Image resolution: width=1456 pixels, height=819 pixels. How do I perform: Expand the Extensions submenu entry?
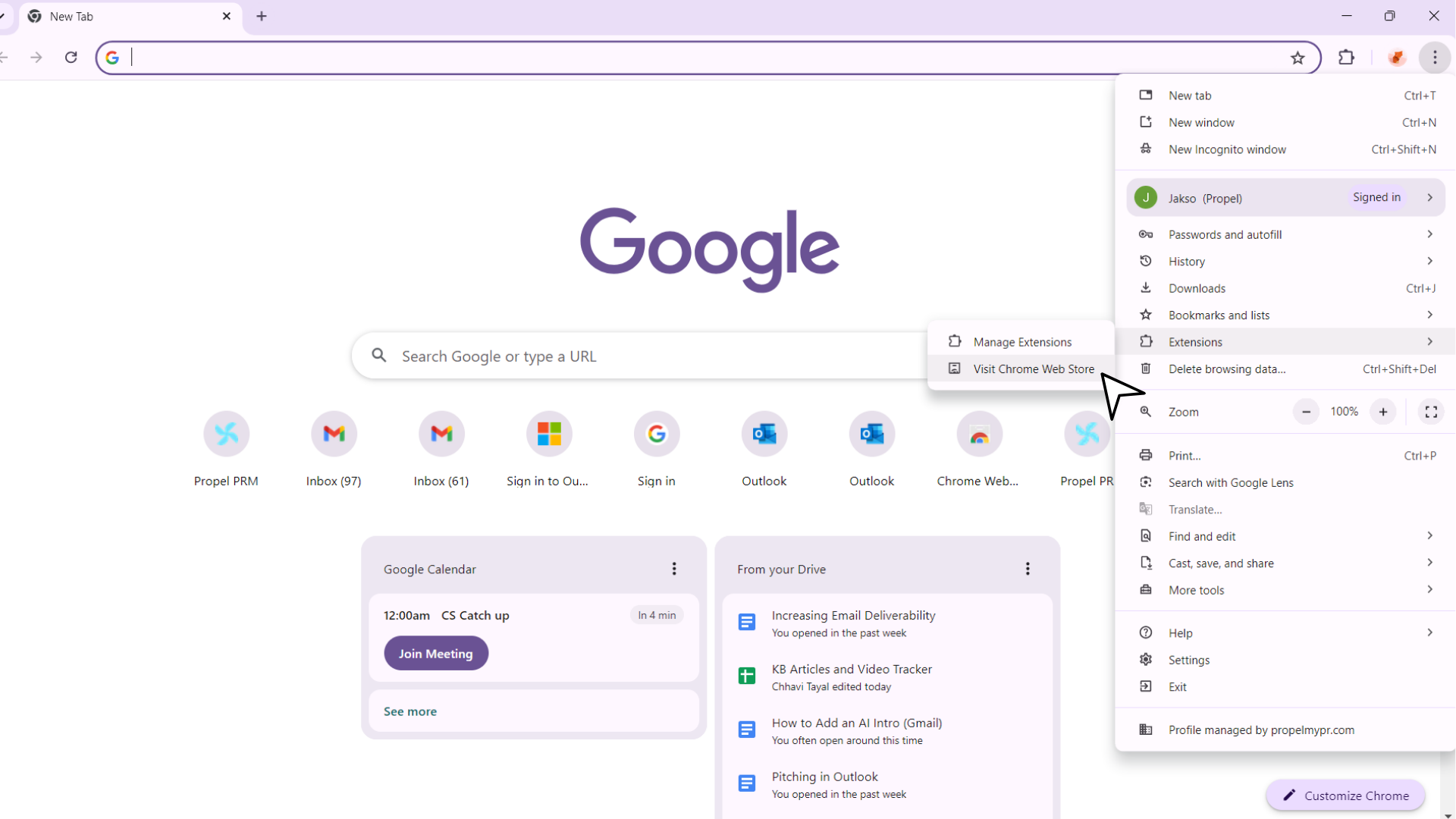click(1285, 342)
